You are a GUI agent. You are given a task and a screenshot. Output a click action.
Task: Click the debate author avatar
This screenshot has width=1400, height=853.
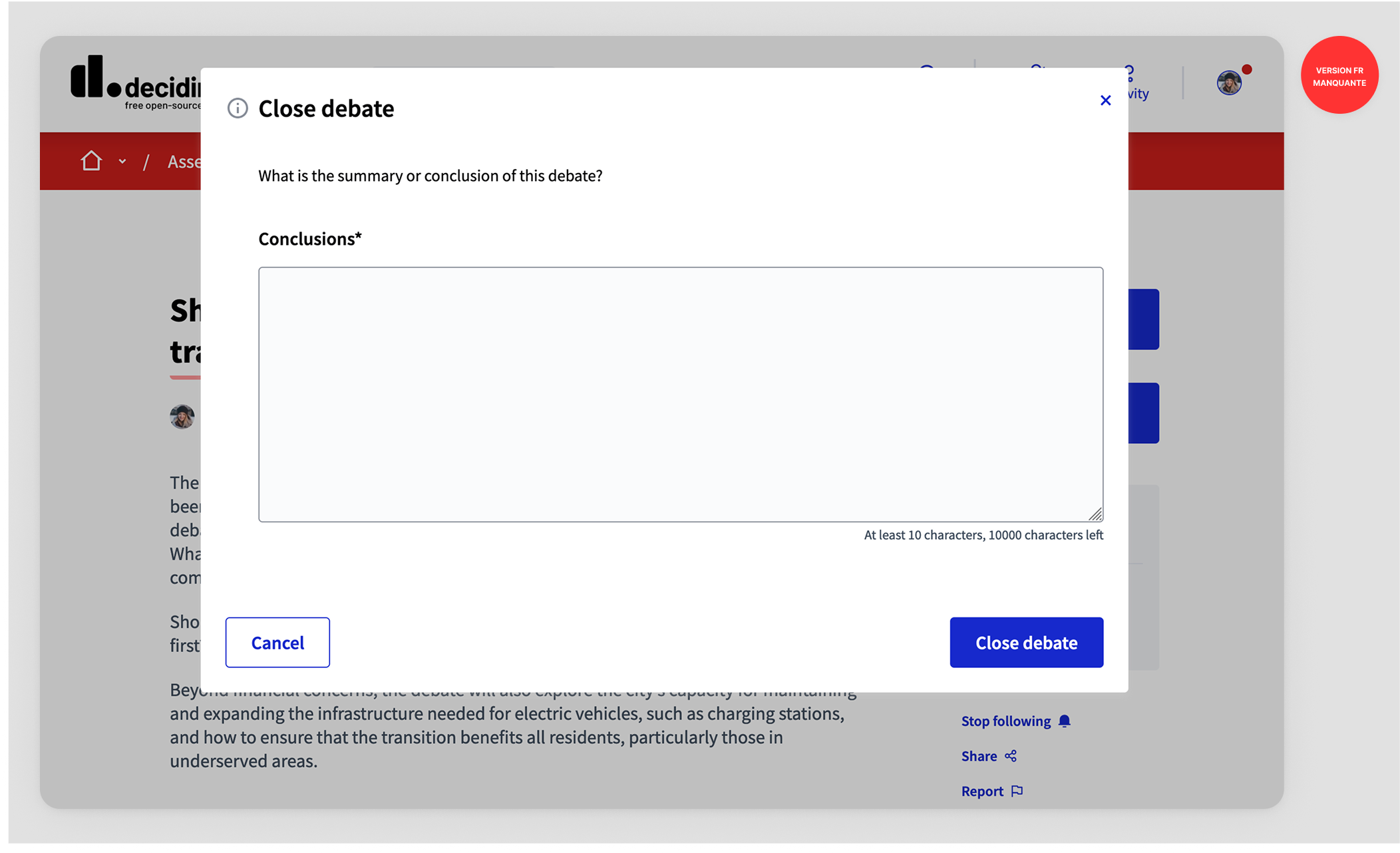click(182, 417)
